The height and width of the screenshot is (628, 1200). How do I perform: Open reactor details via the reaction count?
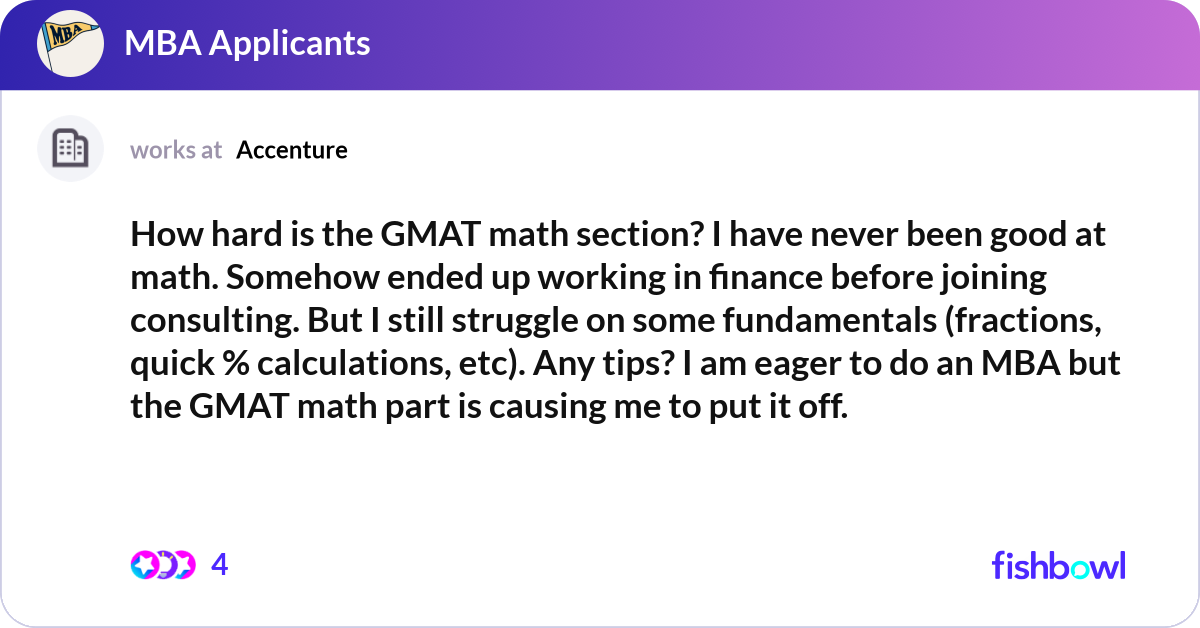pyautogui.click(x=219, y=564)
